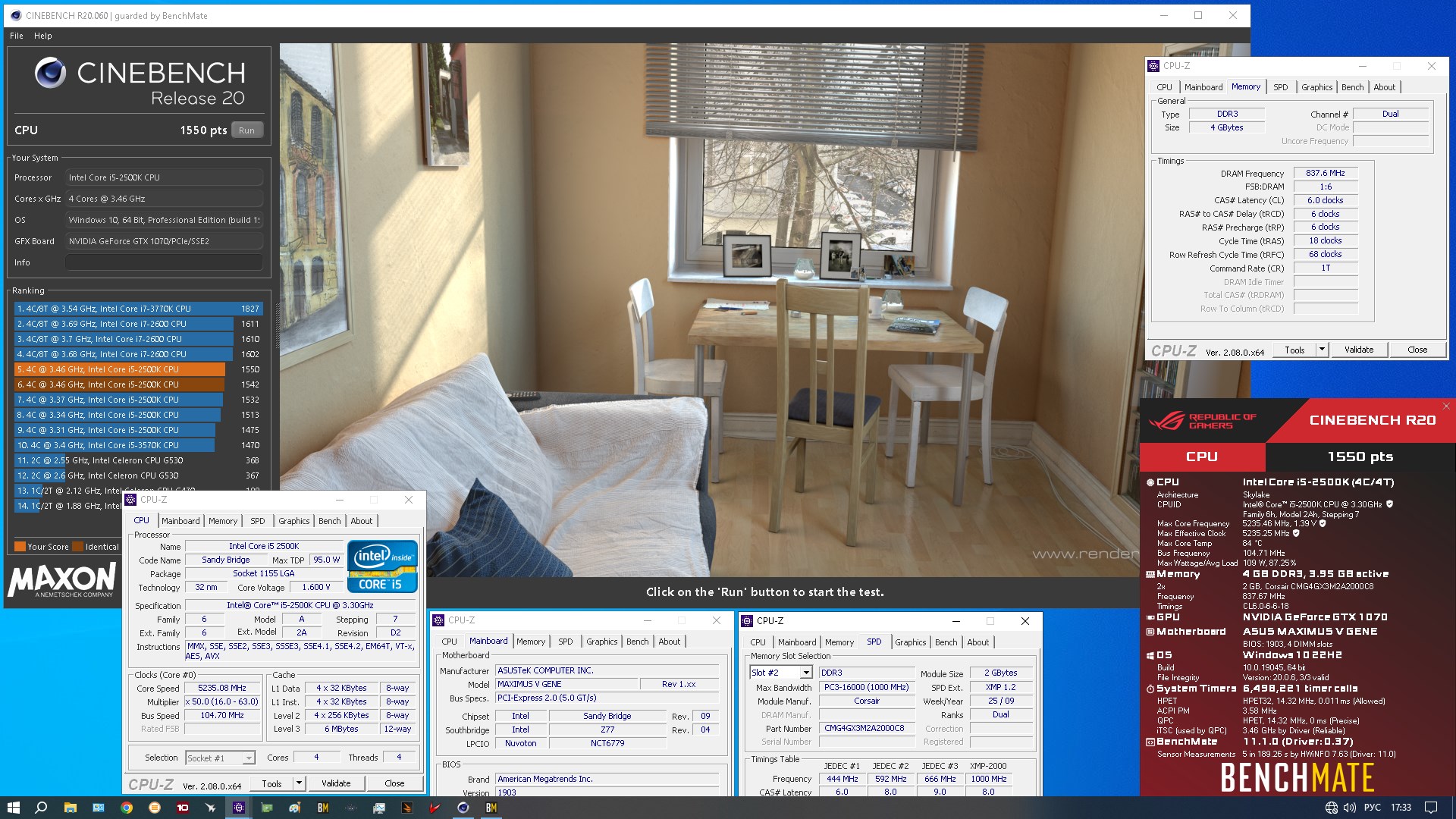Open the network globe tray icon
1456x819 pixels.
click(1331, 808)
